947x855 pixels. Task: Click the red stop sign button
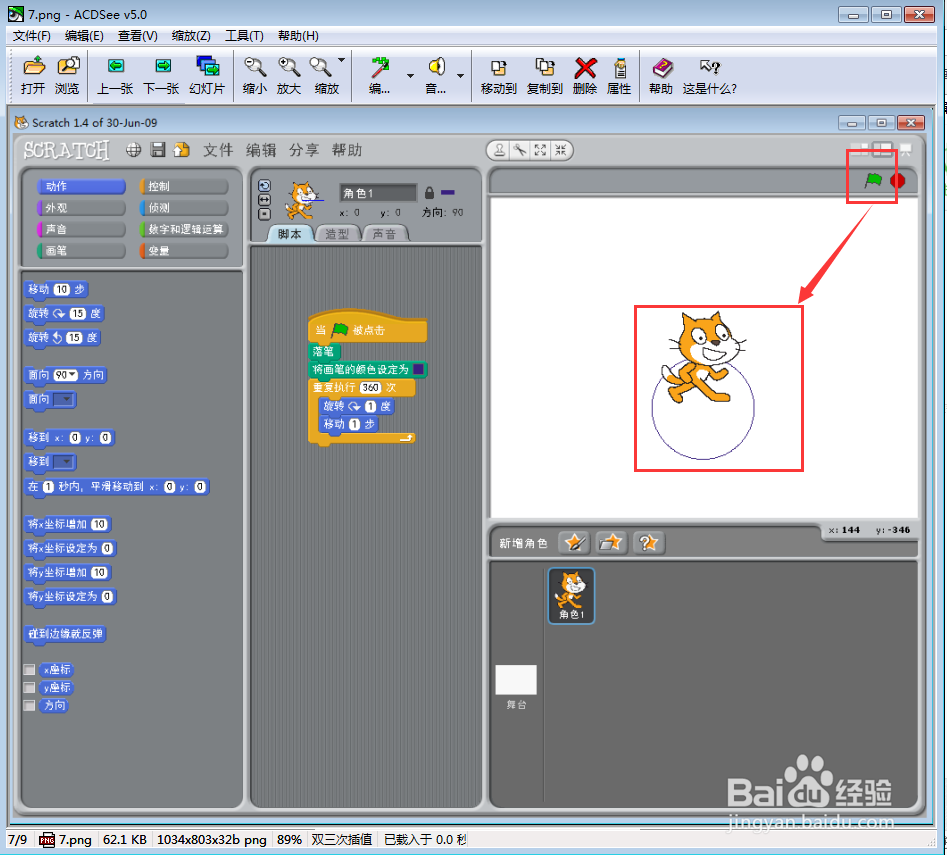click(x=897, y=181)
